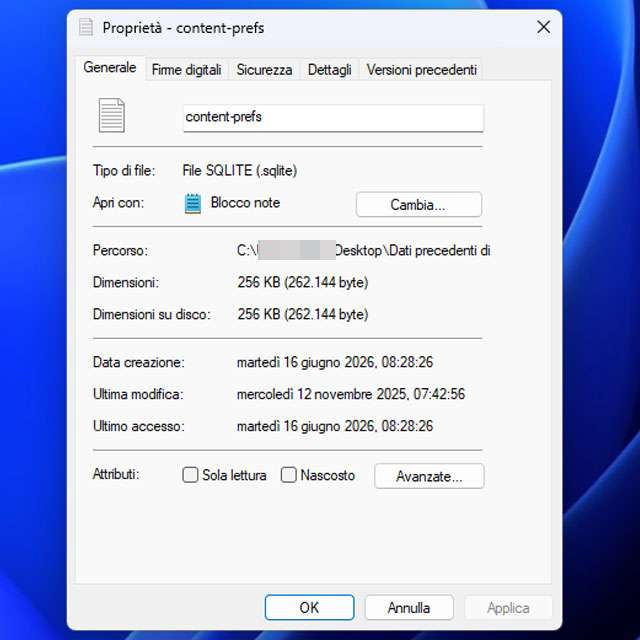Viewport: 640px width, 640px height.
Task: Click the Ultima modifica date mercoledì 12 novembre
Action: pyautogui.click(x=351, y=394)
